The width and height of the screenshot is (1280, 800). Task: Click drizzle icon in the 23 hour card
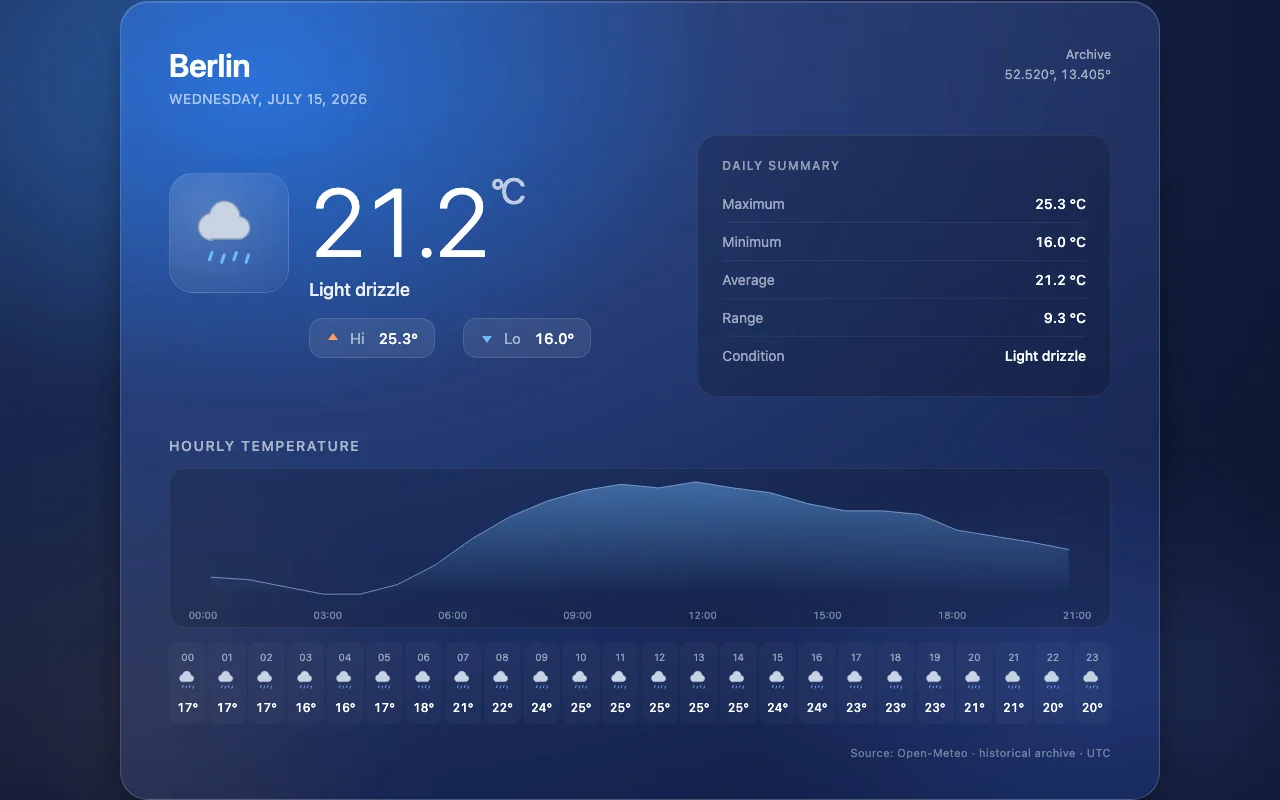[1092, 680]
